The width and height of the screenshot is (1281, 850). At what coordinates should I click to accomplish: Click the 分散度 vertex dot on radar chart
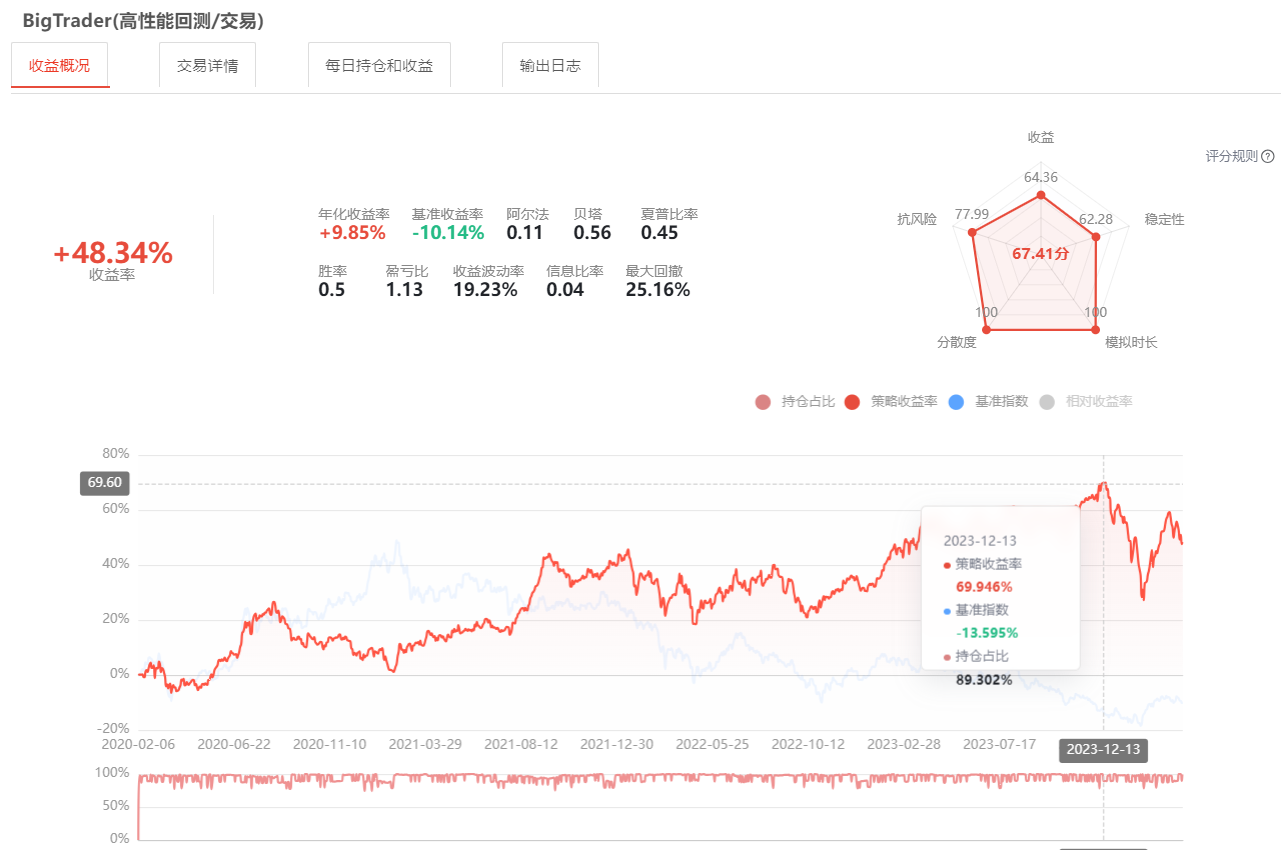(x=984, y=330)
